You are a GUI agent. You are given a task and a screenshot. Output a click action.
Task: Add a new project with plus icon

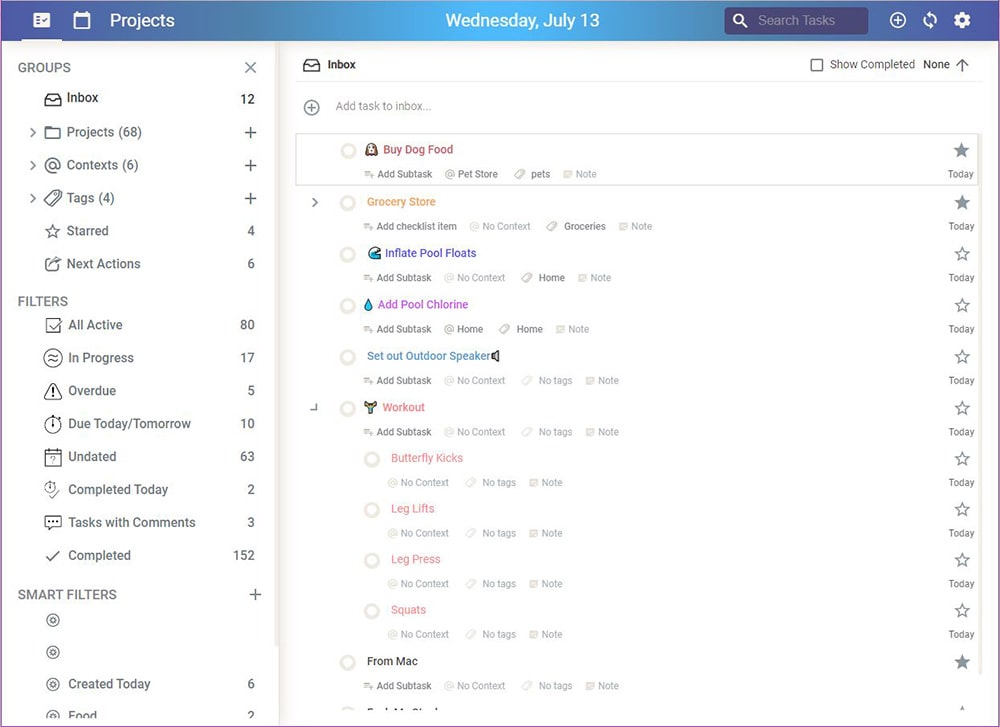click(x=250, y=132)
